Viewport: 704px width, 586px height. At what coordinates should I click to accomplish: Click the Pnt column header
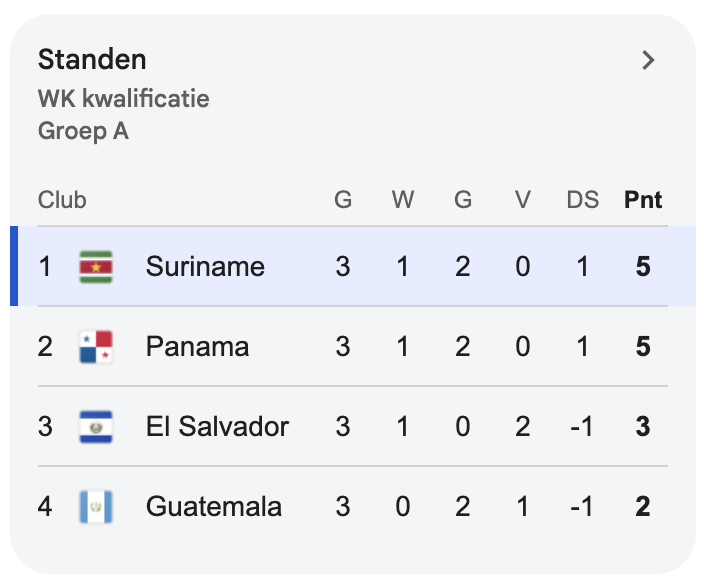643,200
